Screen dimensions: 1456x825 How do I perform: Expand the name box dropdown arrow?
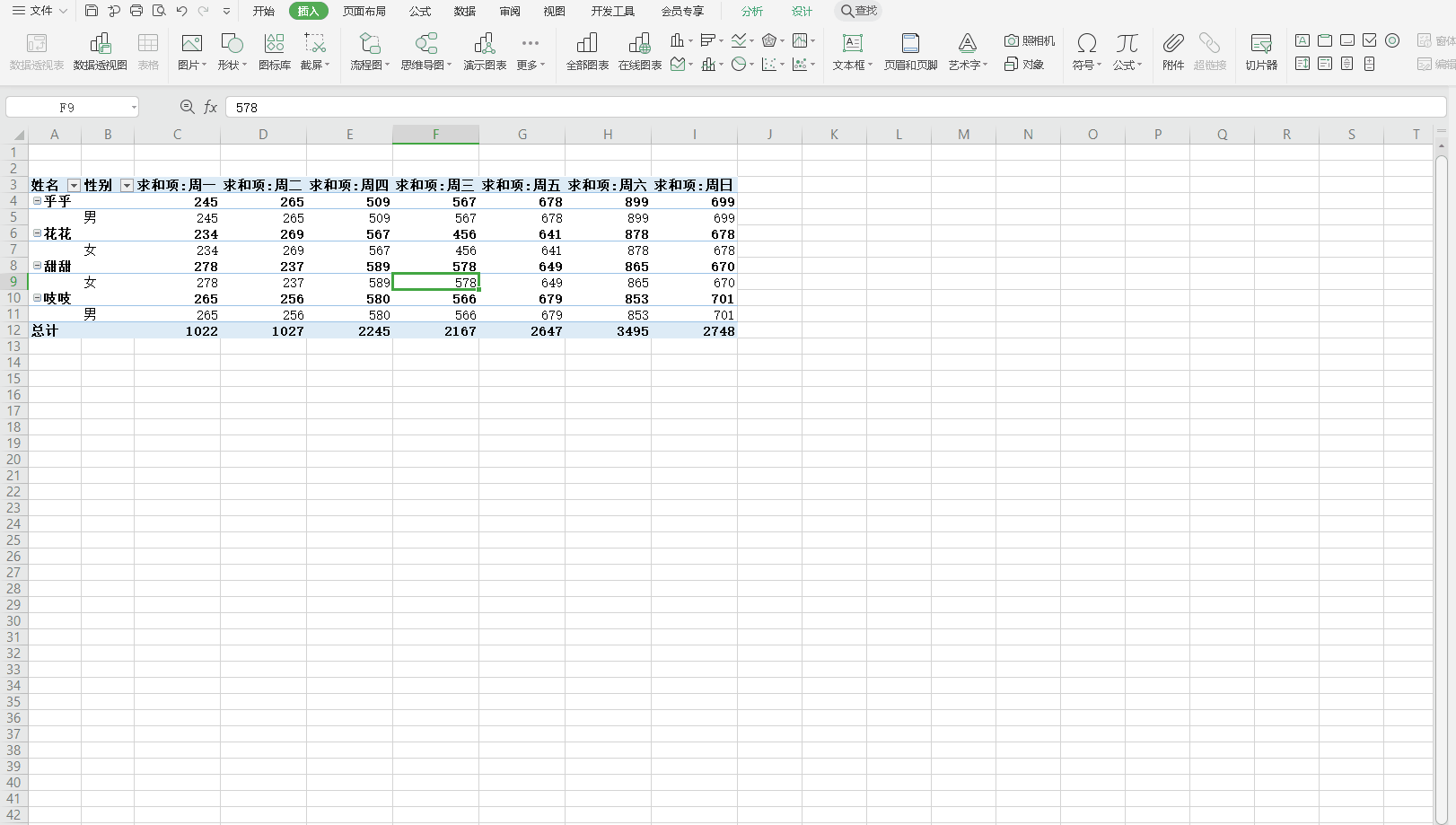coord(134,108)
